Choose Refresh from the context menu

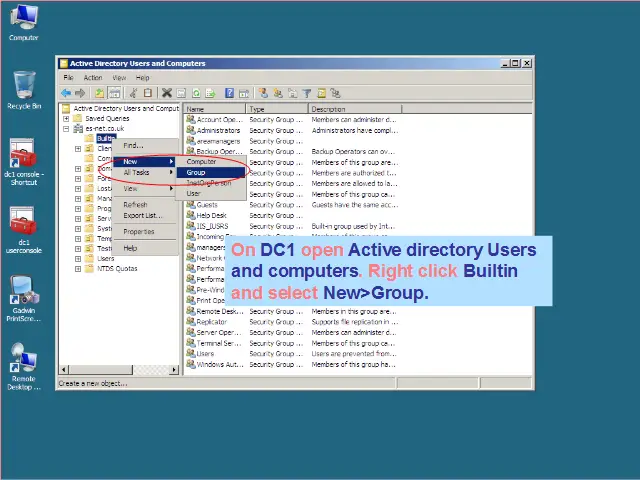[144, 204]
